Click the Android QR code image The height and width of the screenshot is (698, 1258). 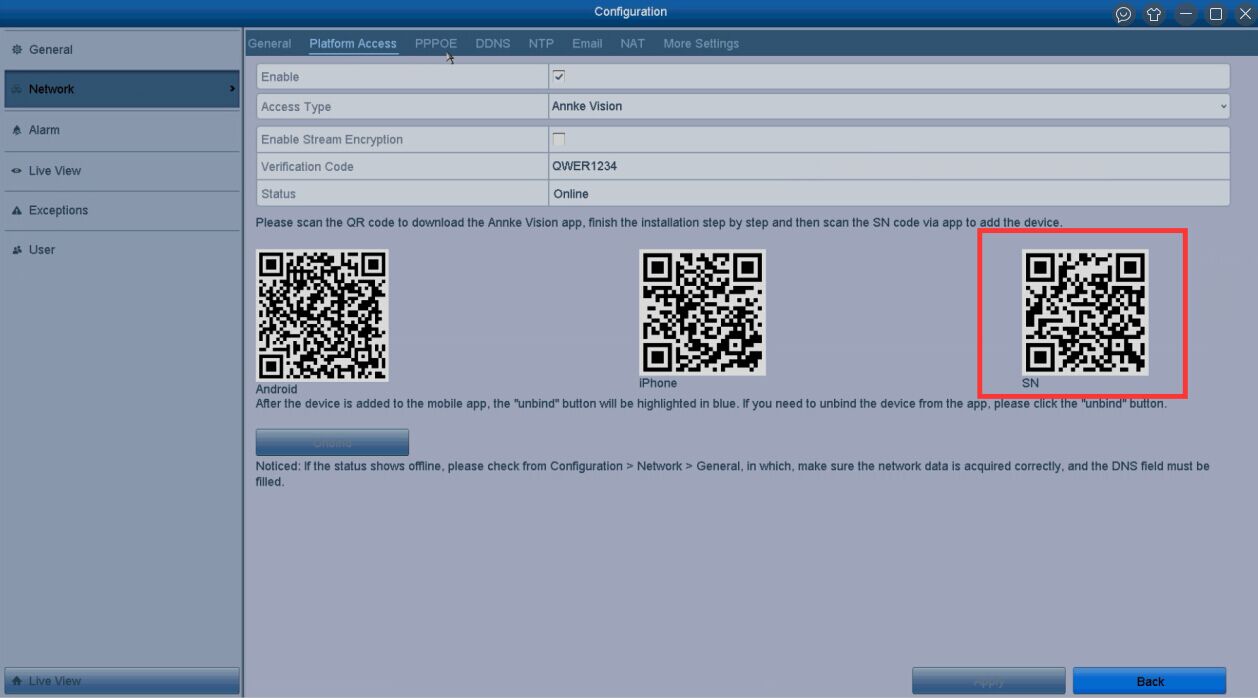pos(322,315)
